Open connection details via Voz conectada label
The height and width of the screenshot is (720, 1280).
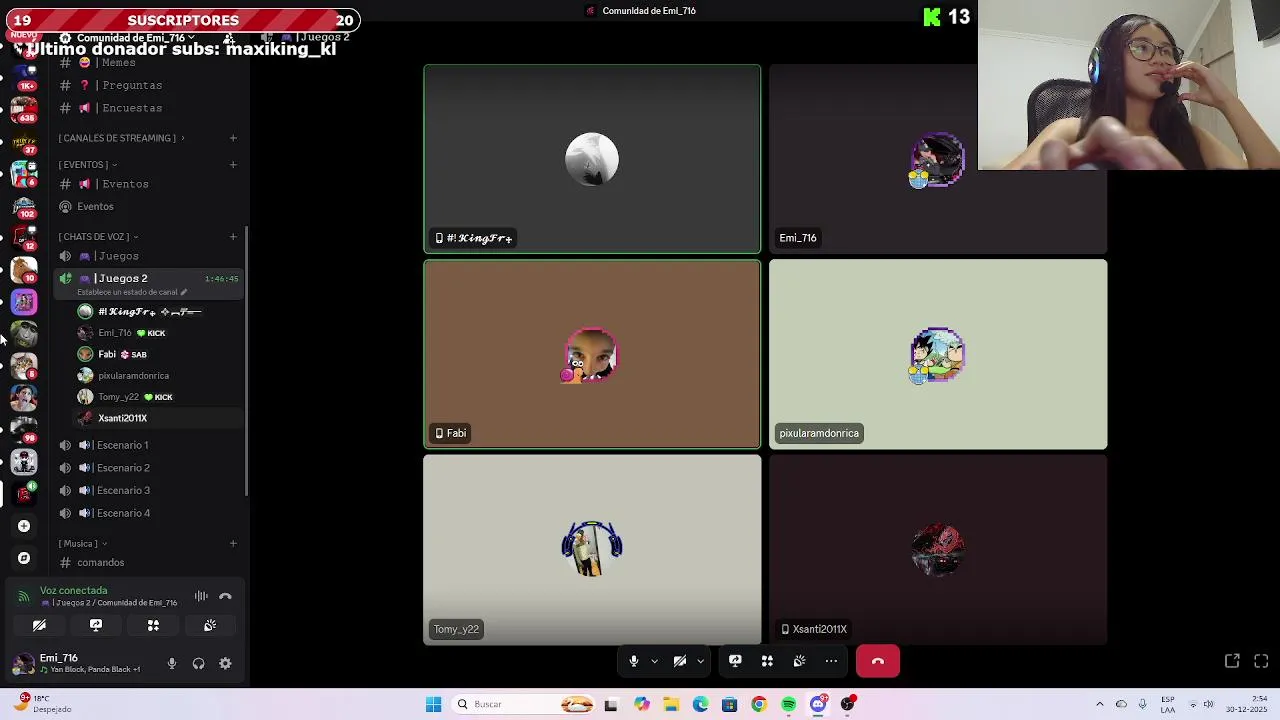point(73,590)
